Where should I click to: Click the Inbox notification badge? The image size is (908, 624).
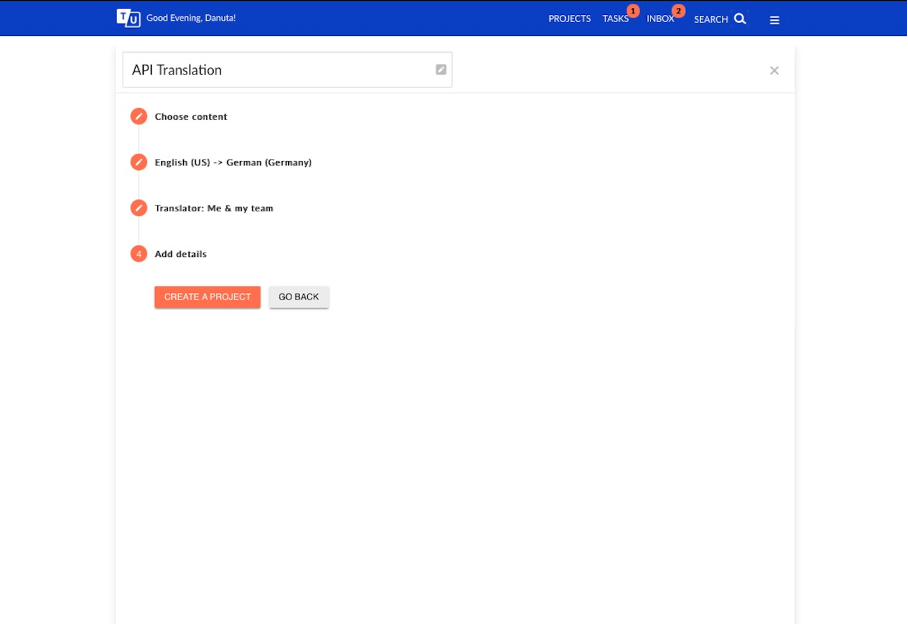point(678,10)
